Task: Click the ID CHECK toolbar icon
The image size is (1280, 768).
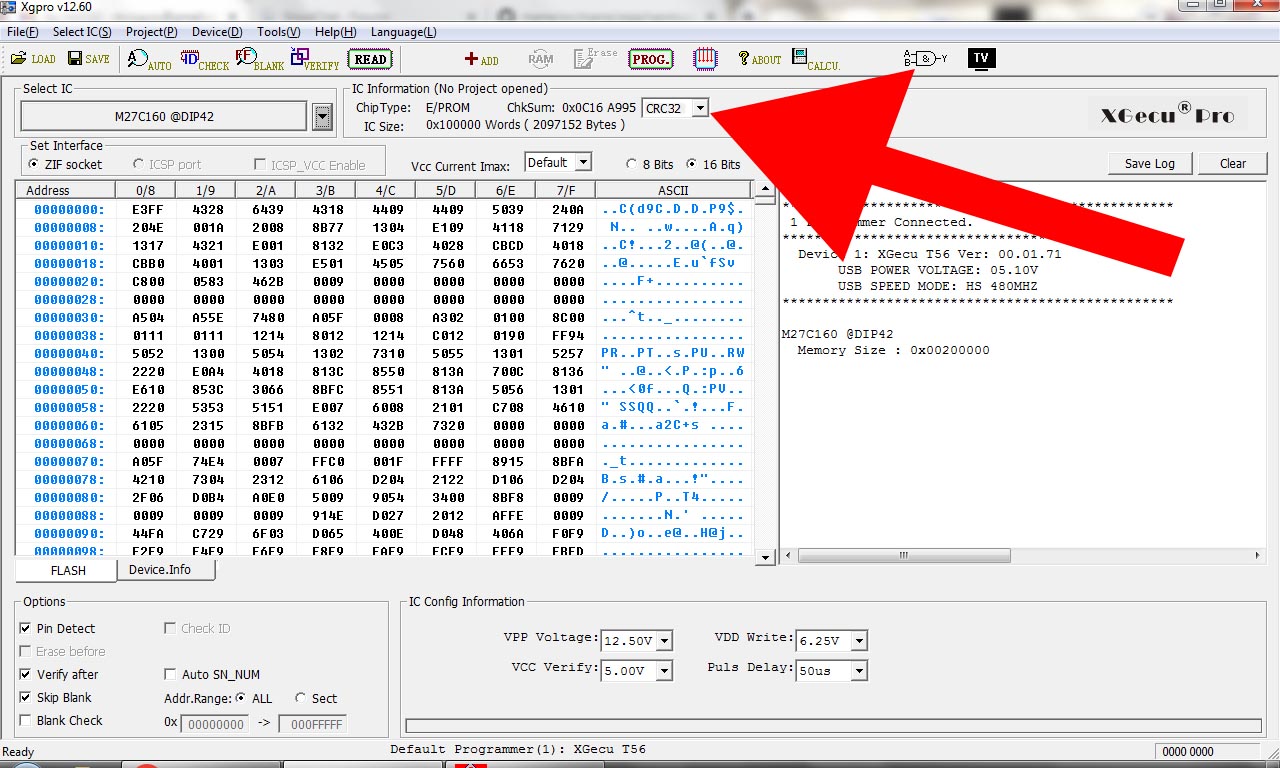Action: 204,60
